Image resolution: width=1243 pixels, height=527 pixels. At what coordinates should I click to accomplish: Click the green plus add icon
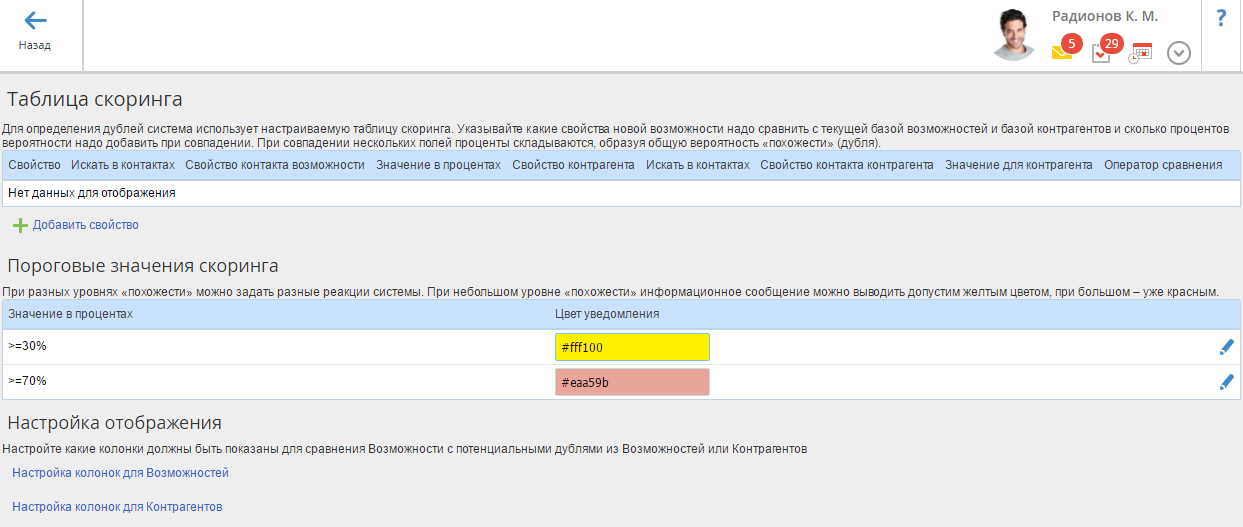pyautogui.click(x=20, y=225)
